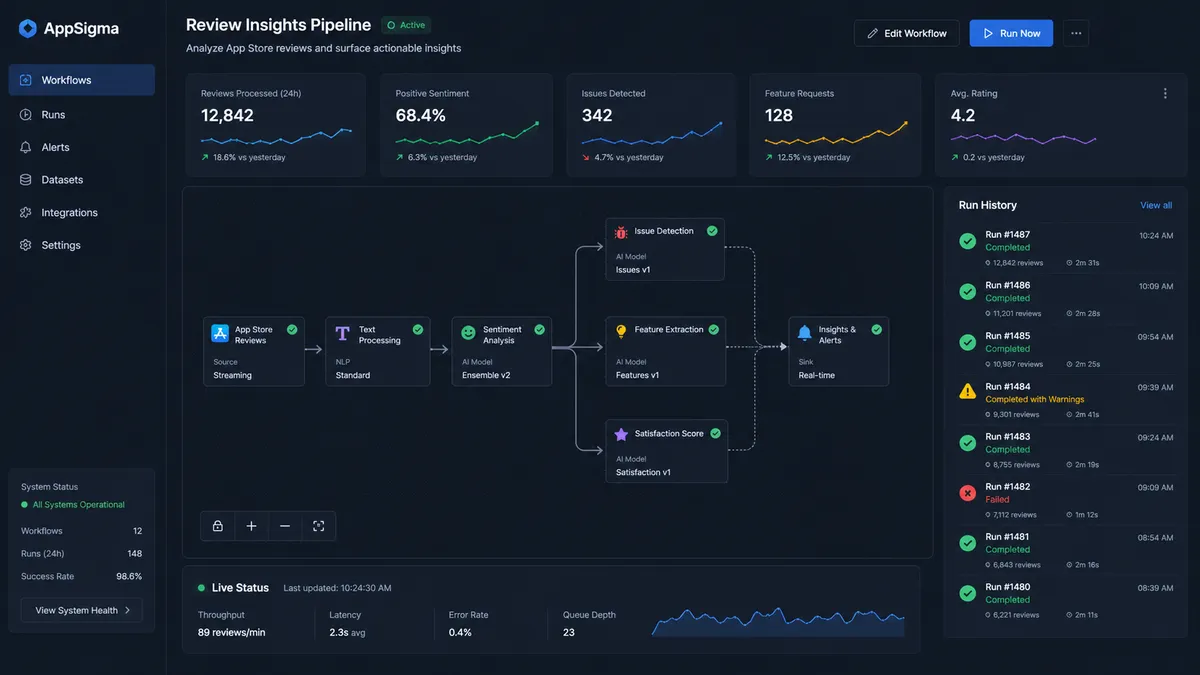The width and height of the screenshot is (1200, 675).
Task: Click the green check on Satisfaction Score node
Action: point(717,434)
